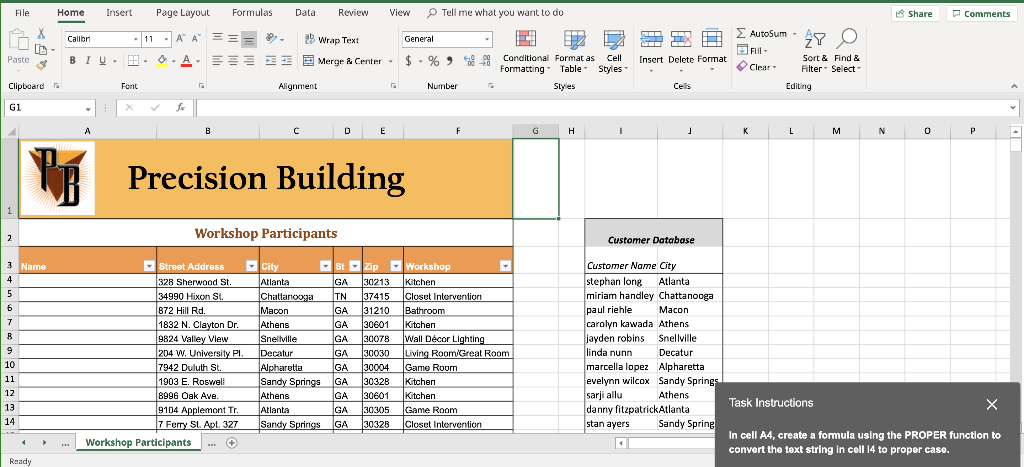Apply the red Font Color

[x=186, y=61]
